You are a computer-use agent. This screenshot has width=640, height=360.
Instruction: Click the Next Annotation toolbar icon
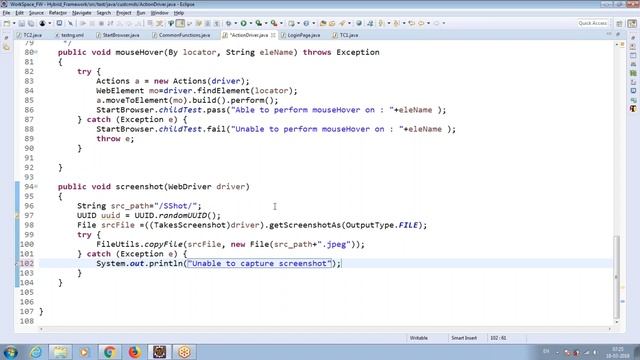click(381, 23)
